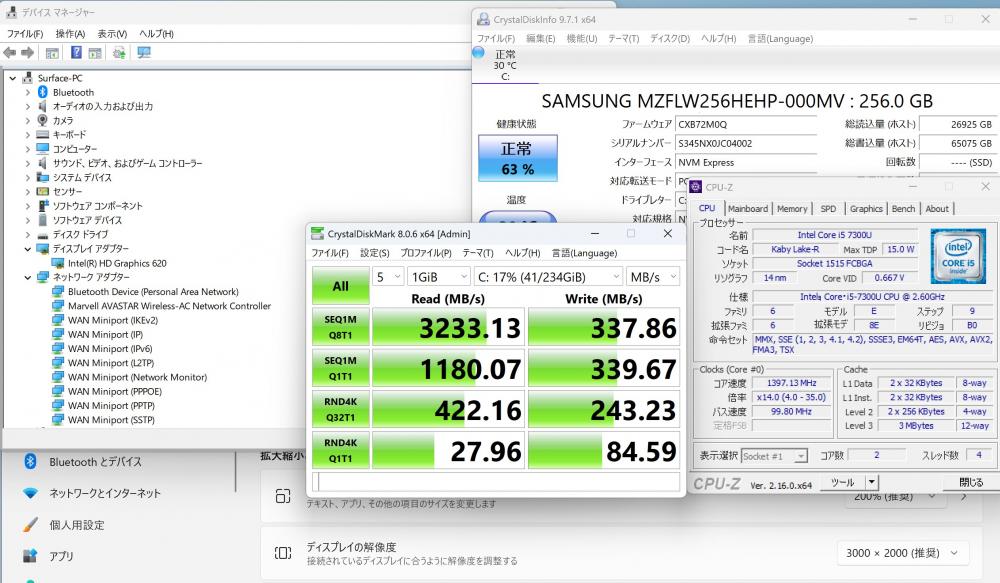Select WAN Miniport (PPPOE) entry
1000x583 pixels.
click(114, 392)
